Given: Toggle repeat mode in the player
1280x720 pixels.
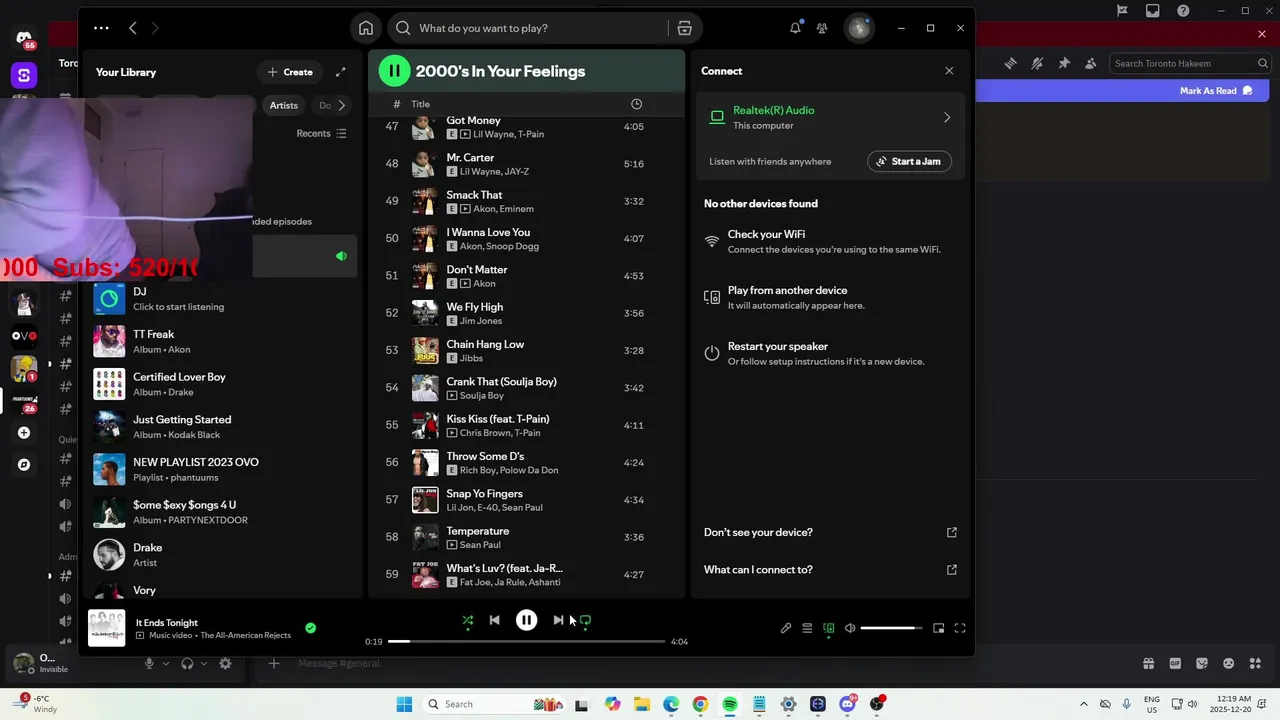Looking at the screenshot, I should (x=585, y=620).
